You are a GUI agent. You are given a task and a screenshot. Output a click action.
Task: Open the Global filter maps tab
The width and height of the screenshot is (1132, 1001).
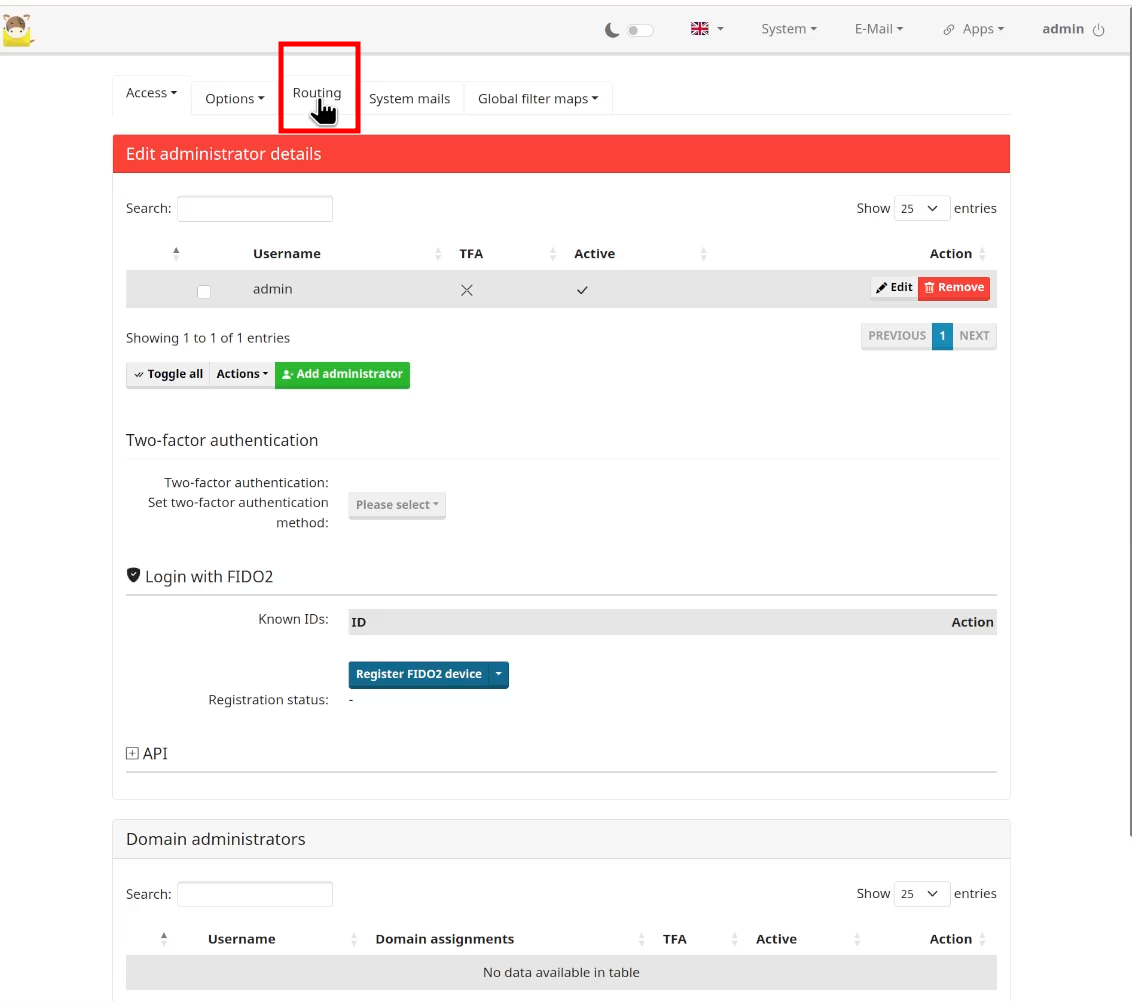[x=538, y=99]
